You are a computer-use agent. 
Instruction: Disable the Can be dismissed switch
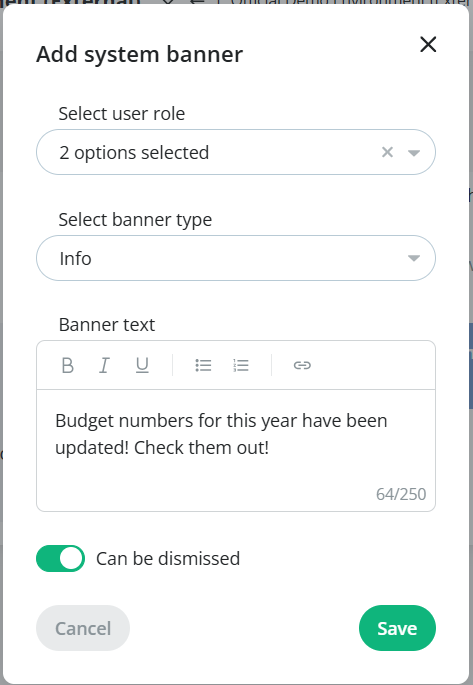pos(60,558)
